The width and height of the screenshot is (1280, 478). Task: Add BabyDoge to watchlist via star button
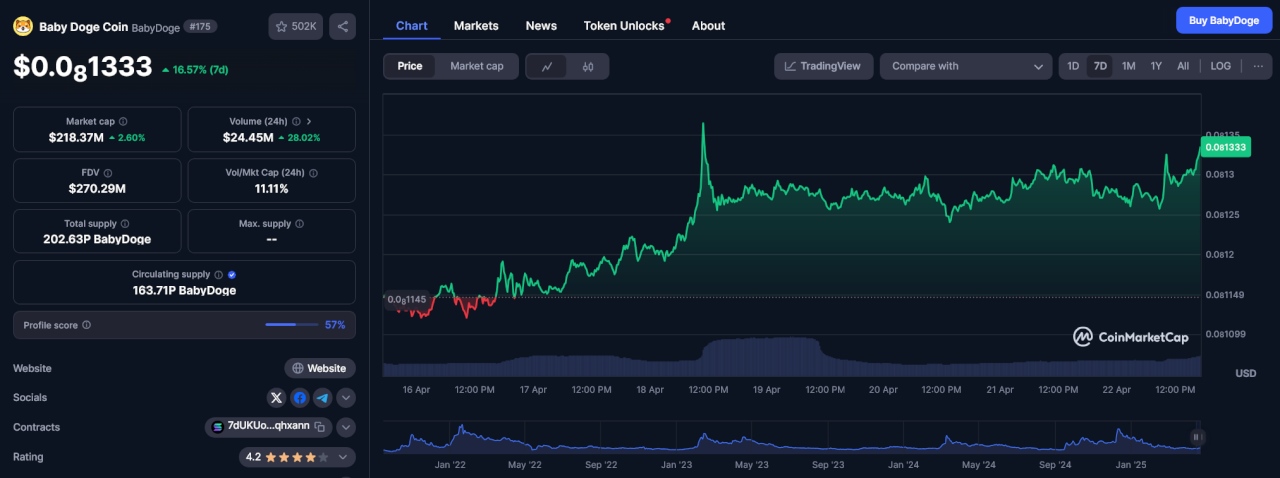[295, 27]
